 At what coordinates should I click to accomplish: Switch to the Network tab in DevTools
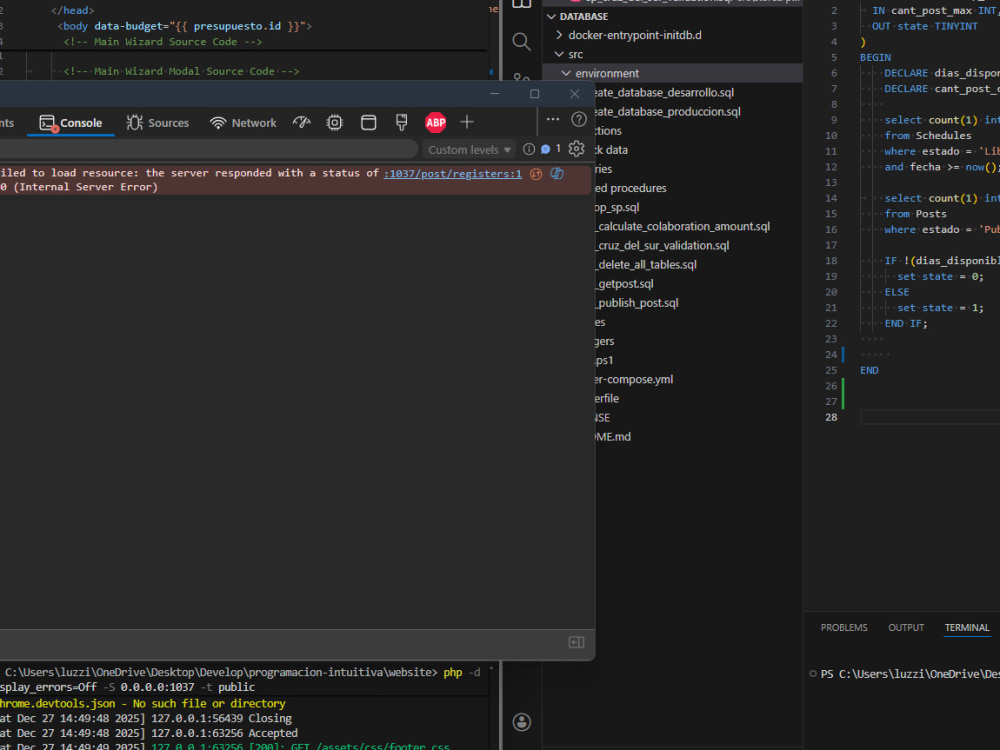pyautogui.click(x=243, y=122)
